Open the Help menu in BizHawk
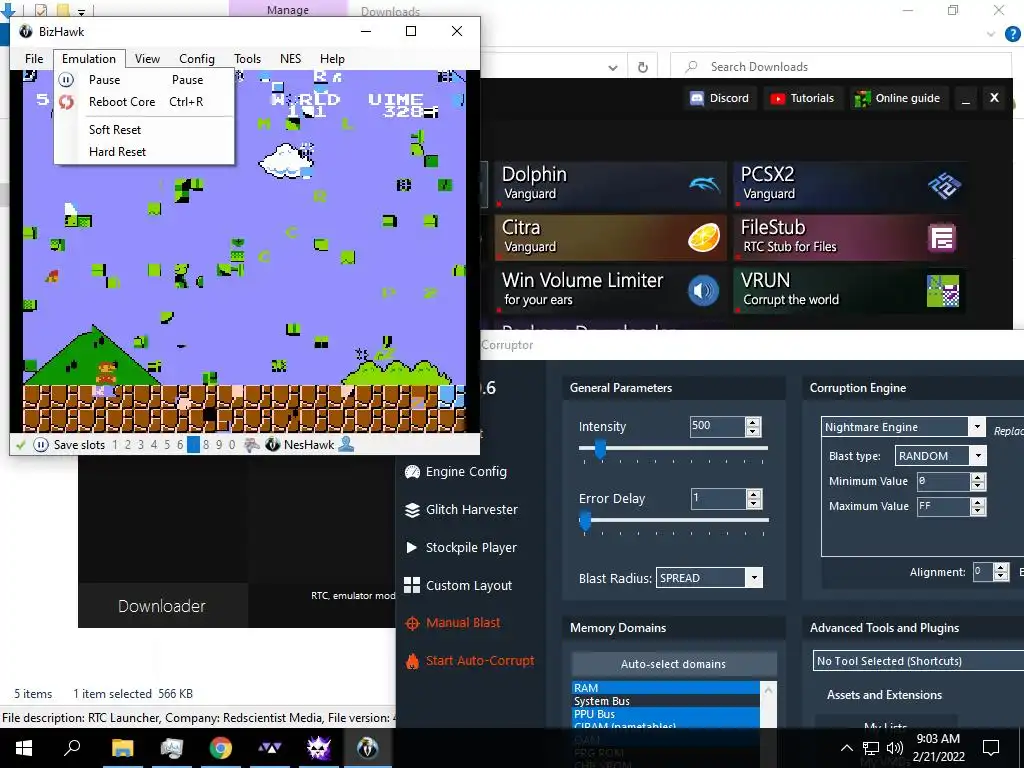Viewport: 1024px width, 768px height. pyautogui.click(x=332, y=59)
